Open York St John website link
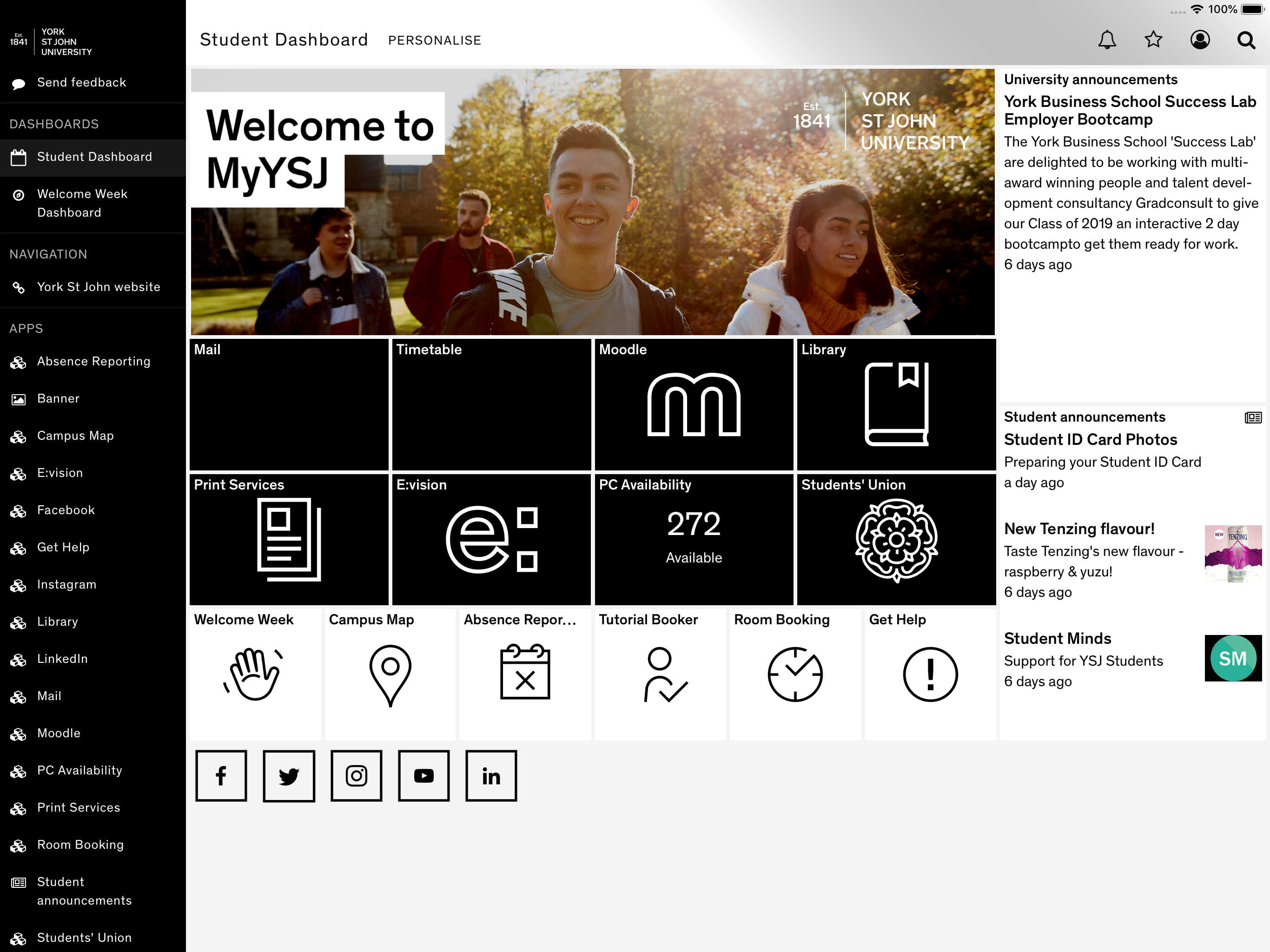The width and height of the screenshot is (1270, 952). (x=98, y=286)
